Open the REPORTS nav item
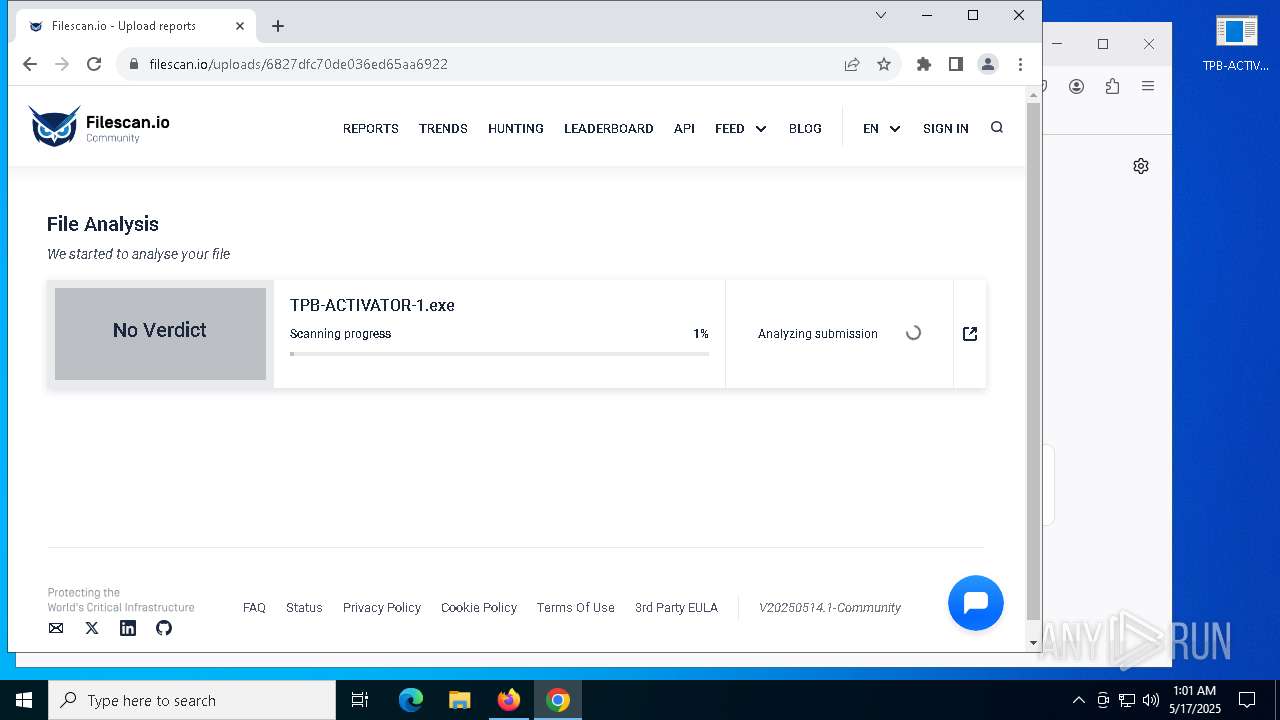1280x720 pixels. tap(371, 128)
